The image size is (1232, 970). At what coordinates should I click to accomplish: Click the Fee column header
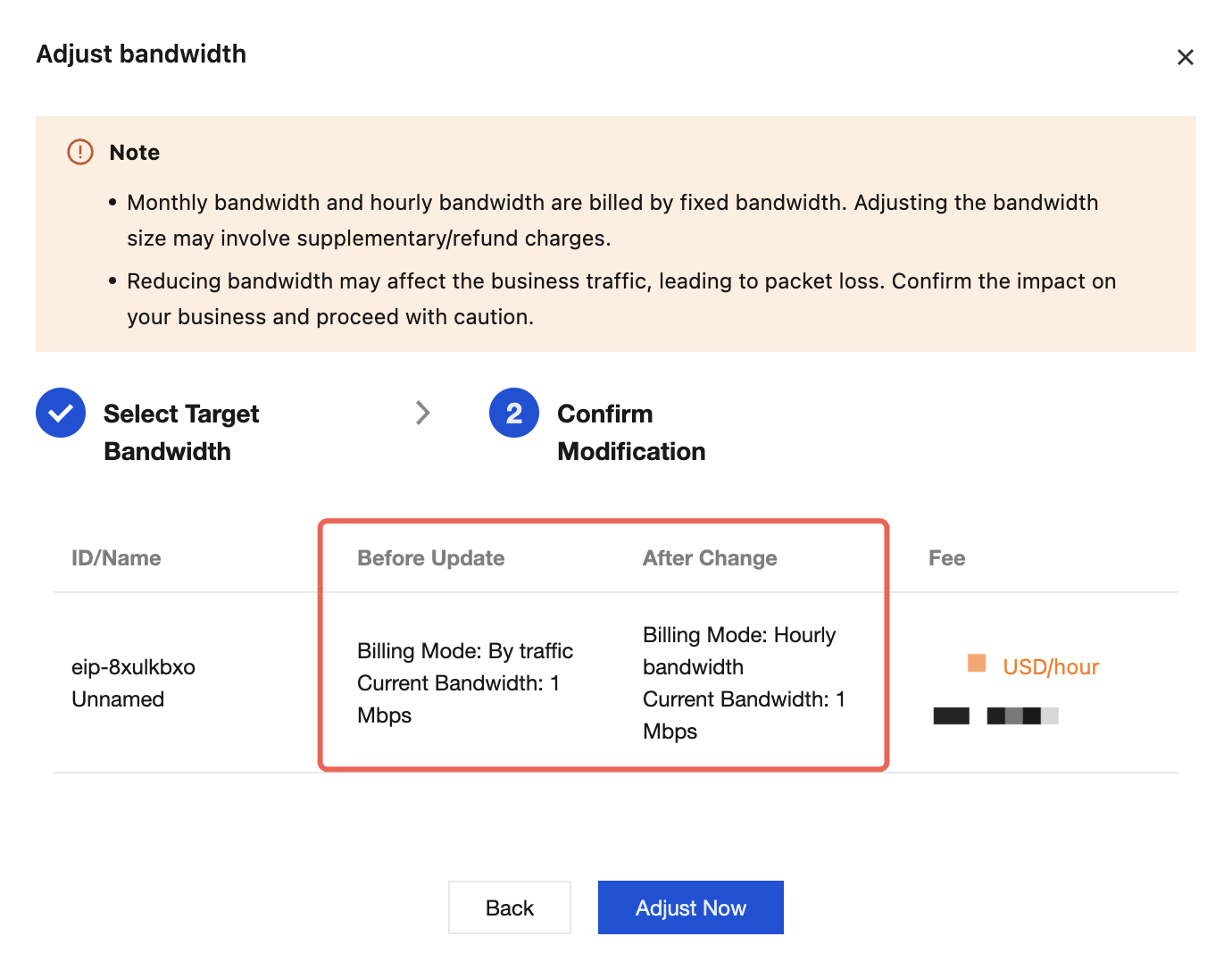click(946, 558)
